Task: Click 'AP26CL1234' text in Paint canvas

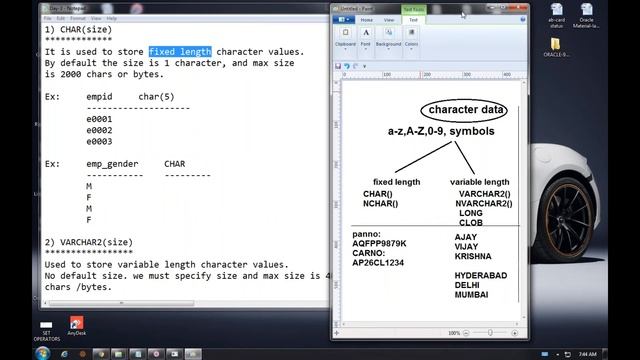Action: coord(378,263)
